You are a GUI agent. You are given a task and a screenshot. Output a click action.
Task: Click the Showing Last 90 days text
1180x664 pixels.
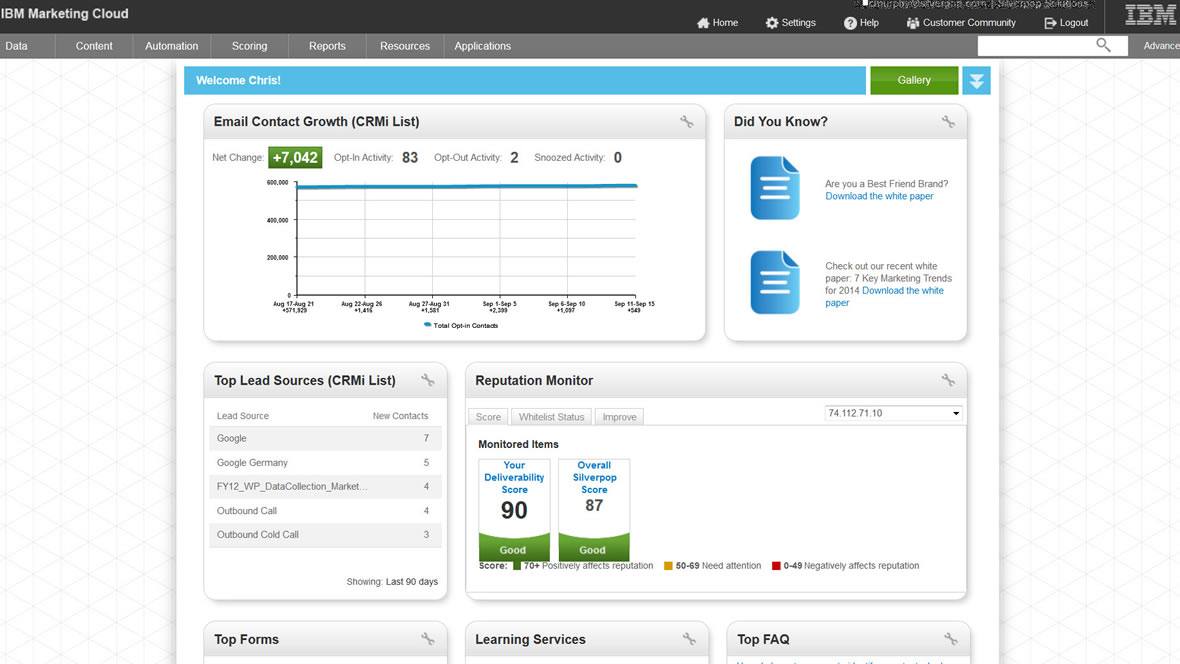click(392, 581)
